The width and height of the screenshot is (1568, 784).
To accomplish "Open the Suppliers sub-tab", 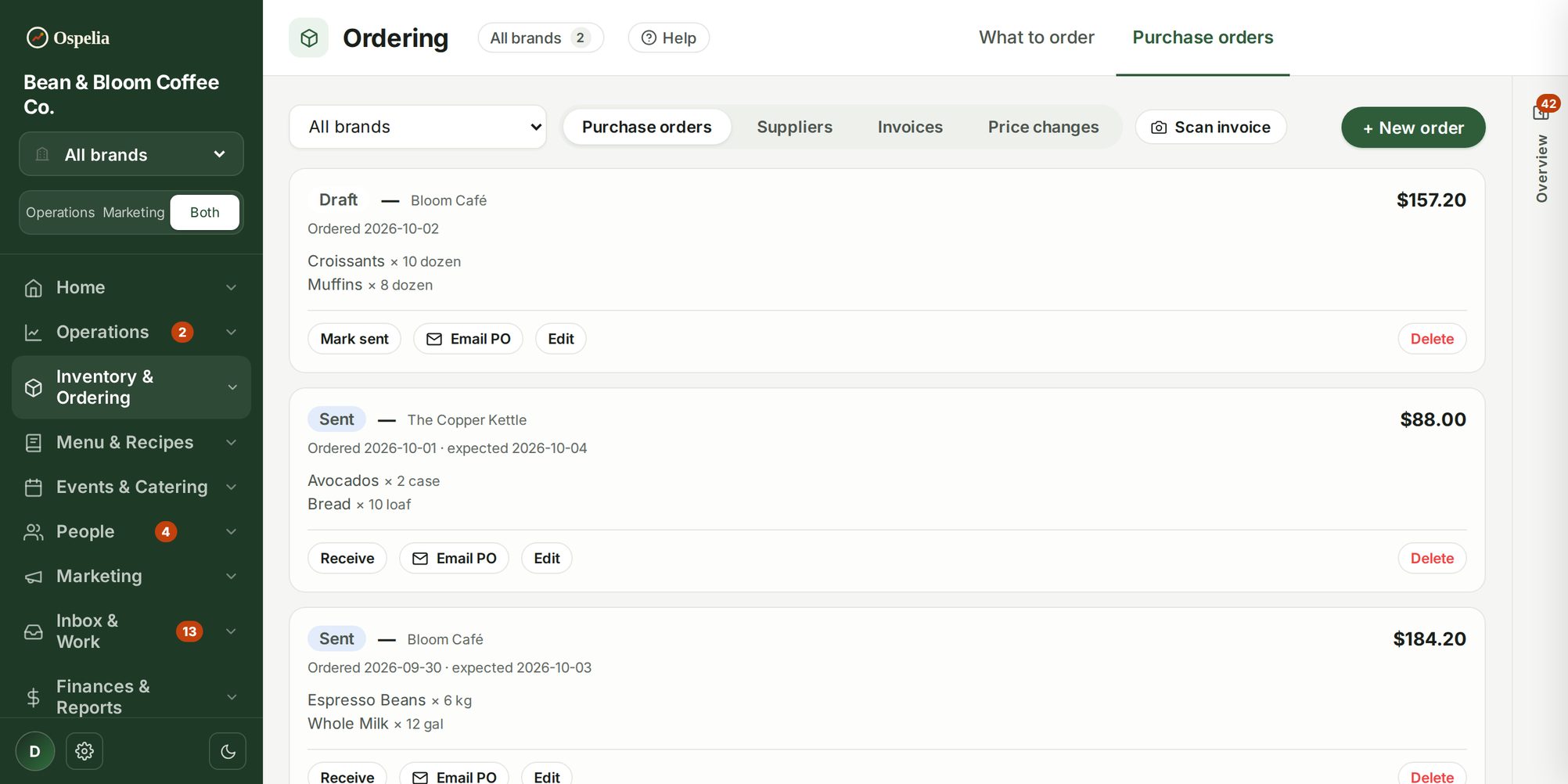I will pos(794,127).
